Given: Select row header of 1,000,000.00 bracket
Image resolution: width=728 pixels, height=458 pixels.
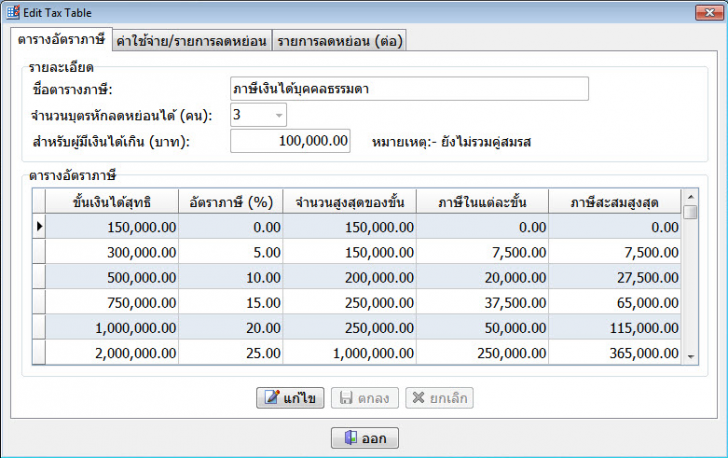Looking at the screenshot, I should pos(39,327).
